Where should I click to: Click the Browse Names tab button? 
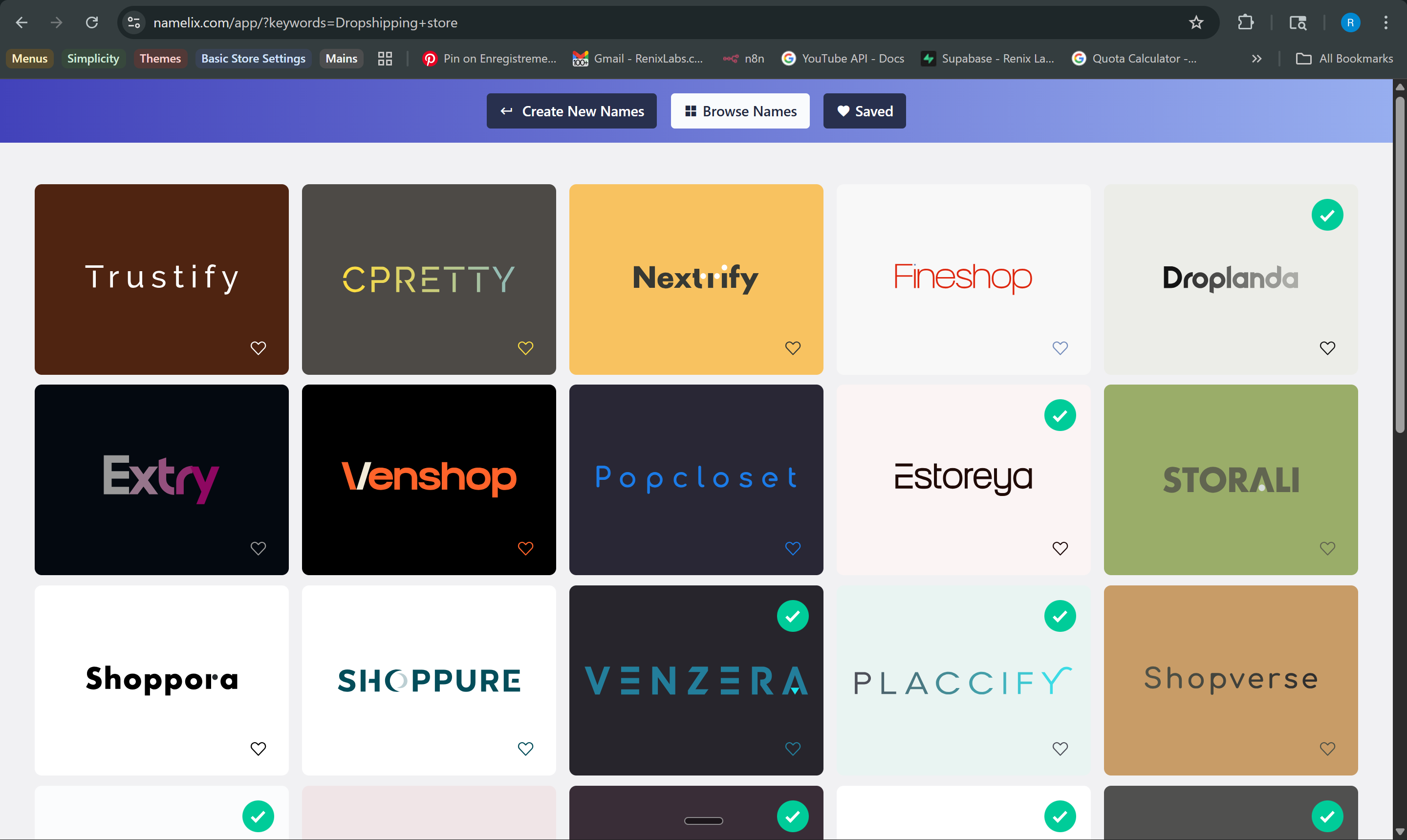point(740,111)
